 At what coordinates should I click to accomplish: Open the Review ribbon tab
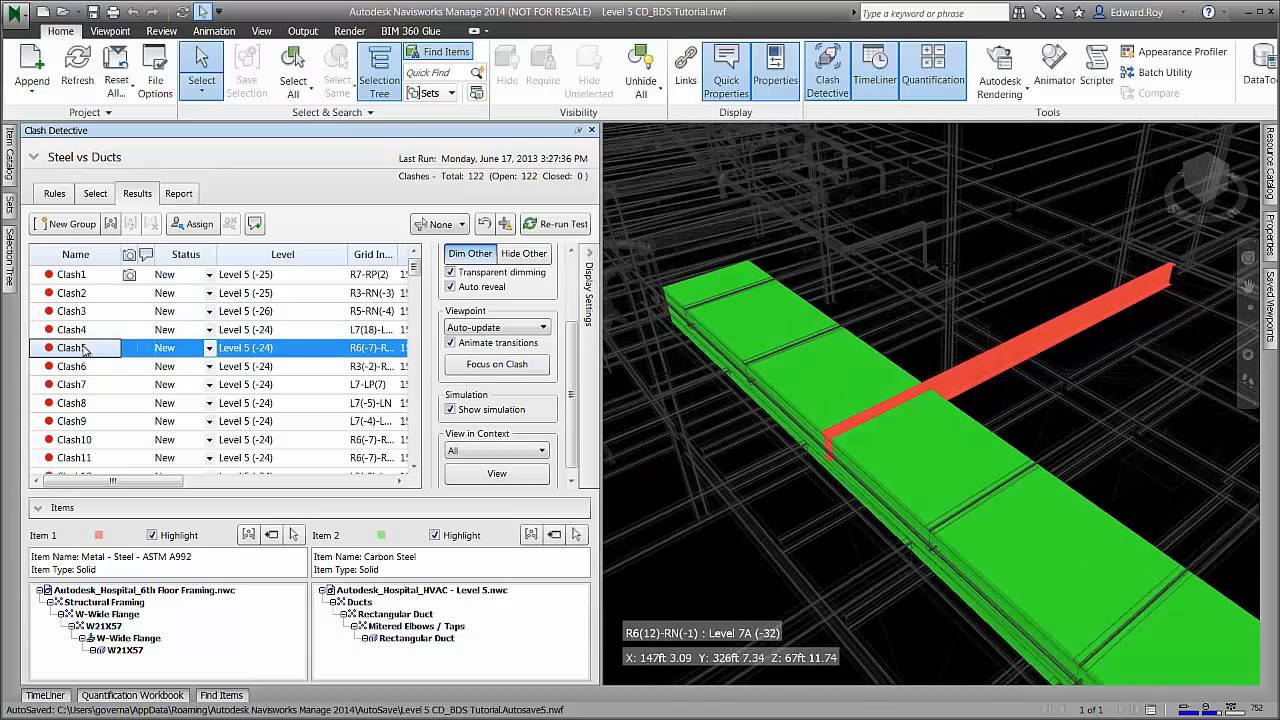pyautogui.click(x=161, y=31)
